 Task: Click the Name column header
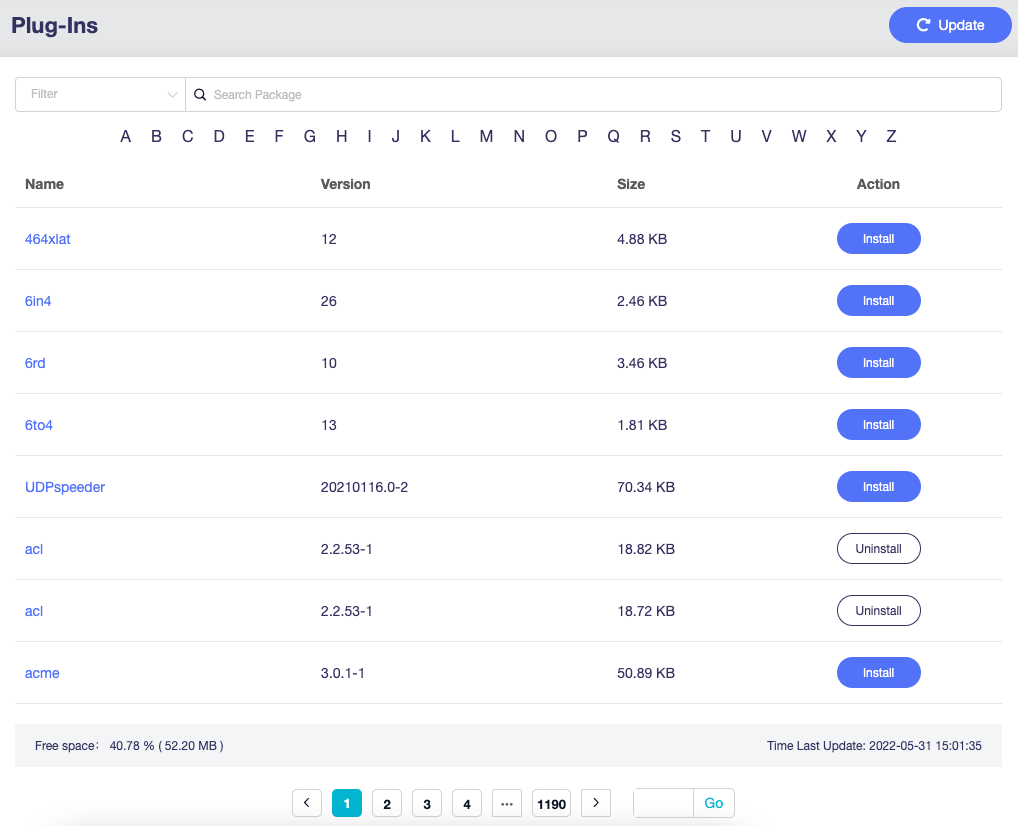point(44,184)
